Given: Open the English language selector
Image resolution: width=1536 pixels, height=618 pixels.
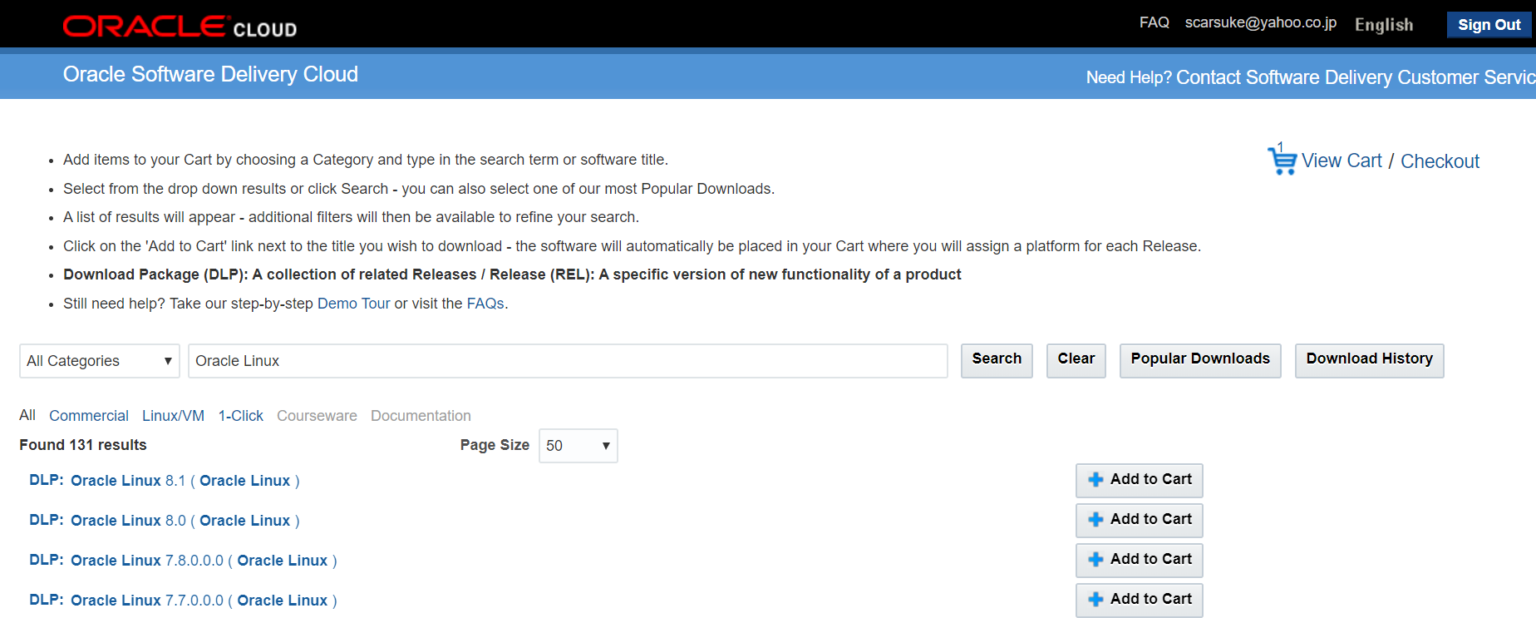Looking at the screenshot, I should [x=1384, y=24].
